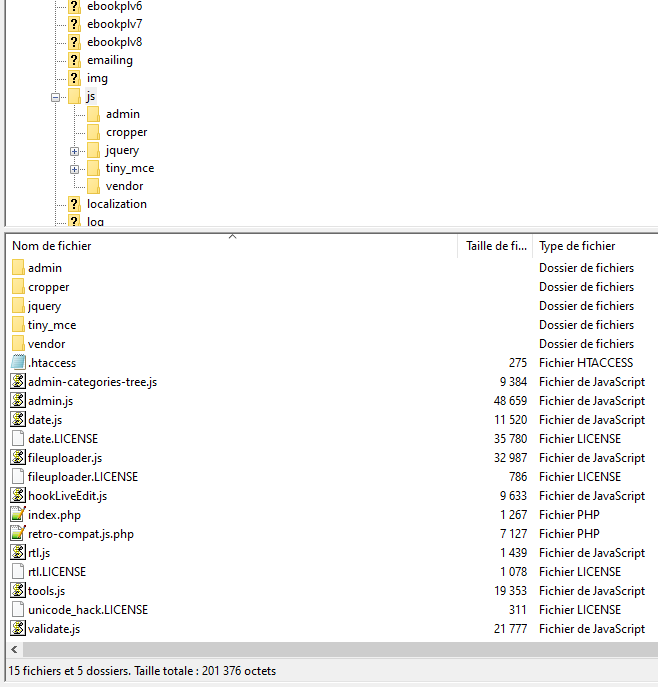
Task: Click the unknown-folder icon beside img
Action: 74,78
